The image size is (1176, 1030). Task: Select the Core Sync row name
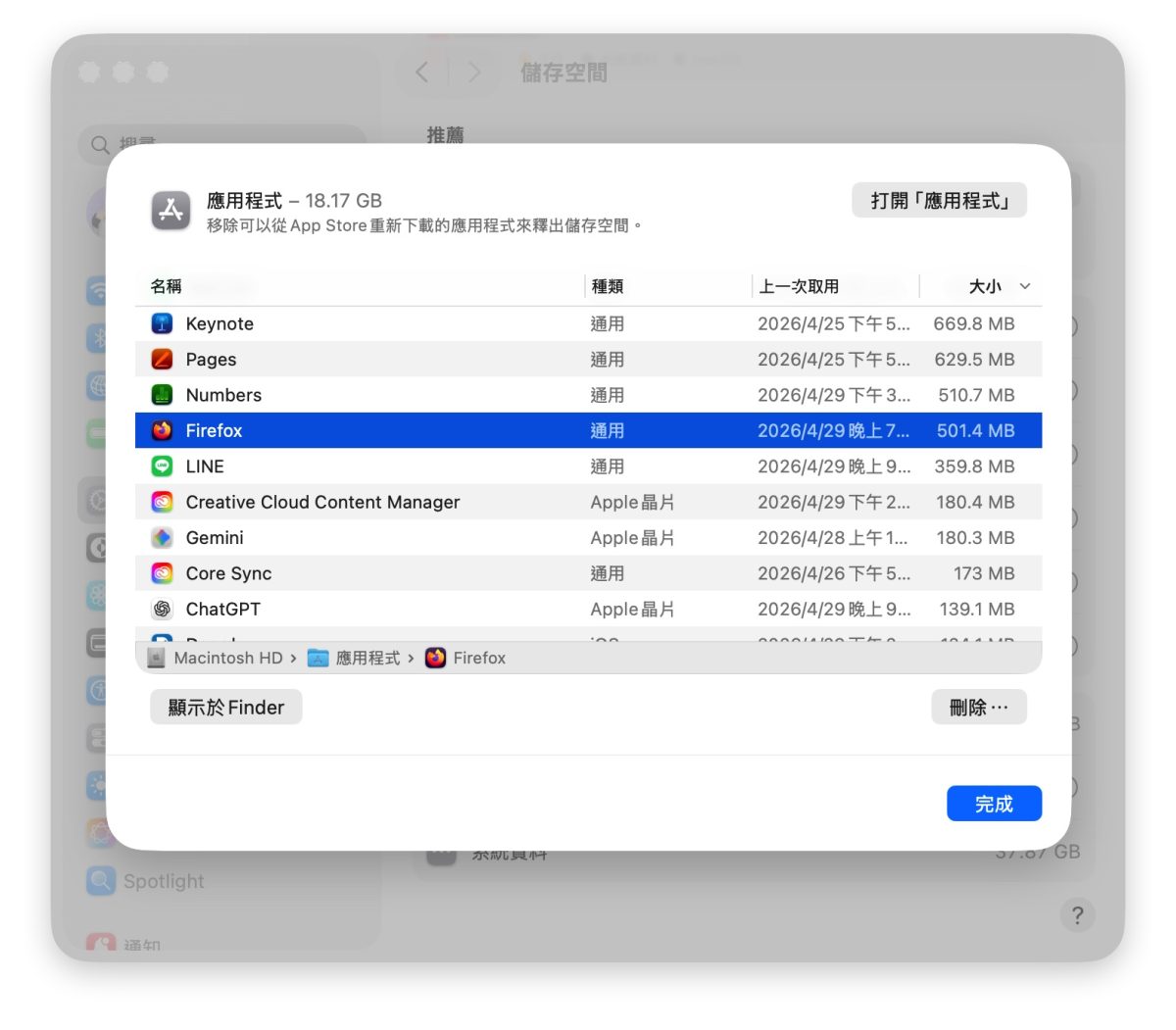click(x=228, y=573)
